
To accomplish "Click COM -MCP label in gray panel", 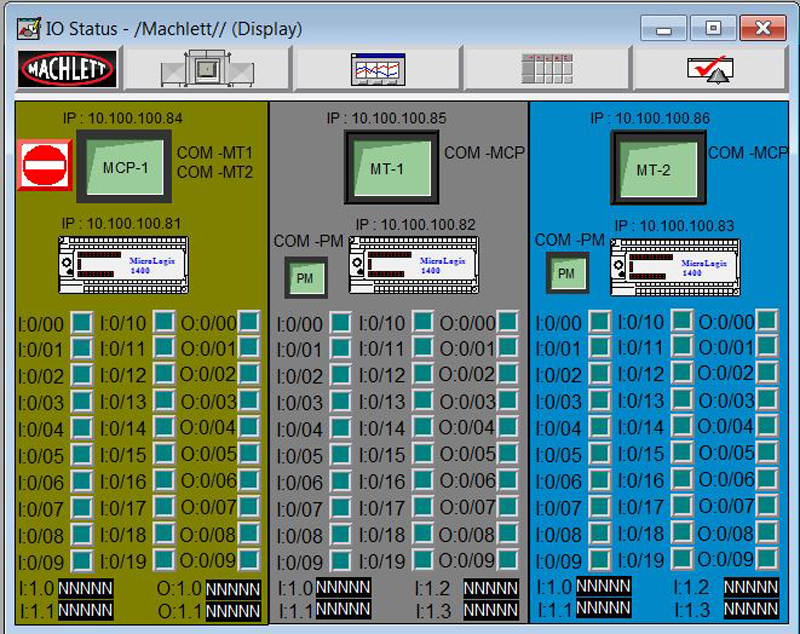I will (484, 153).
